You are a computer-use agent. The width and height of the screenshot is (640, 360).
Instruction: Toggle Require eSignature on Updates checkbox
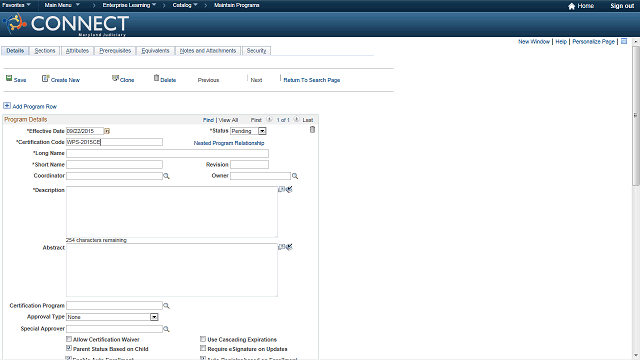(x=203, y=349)
